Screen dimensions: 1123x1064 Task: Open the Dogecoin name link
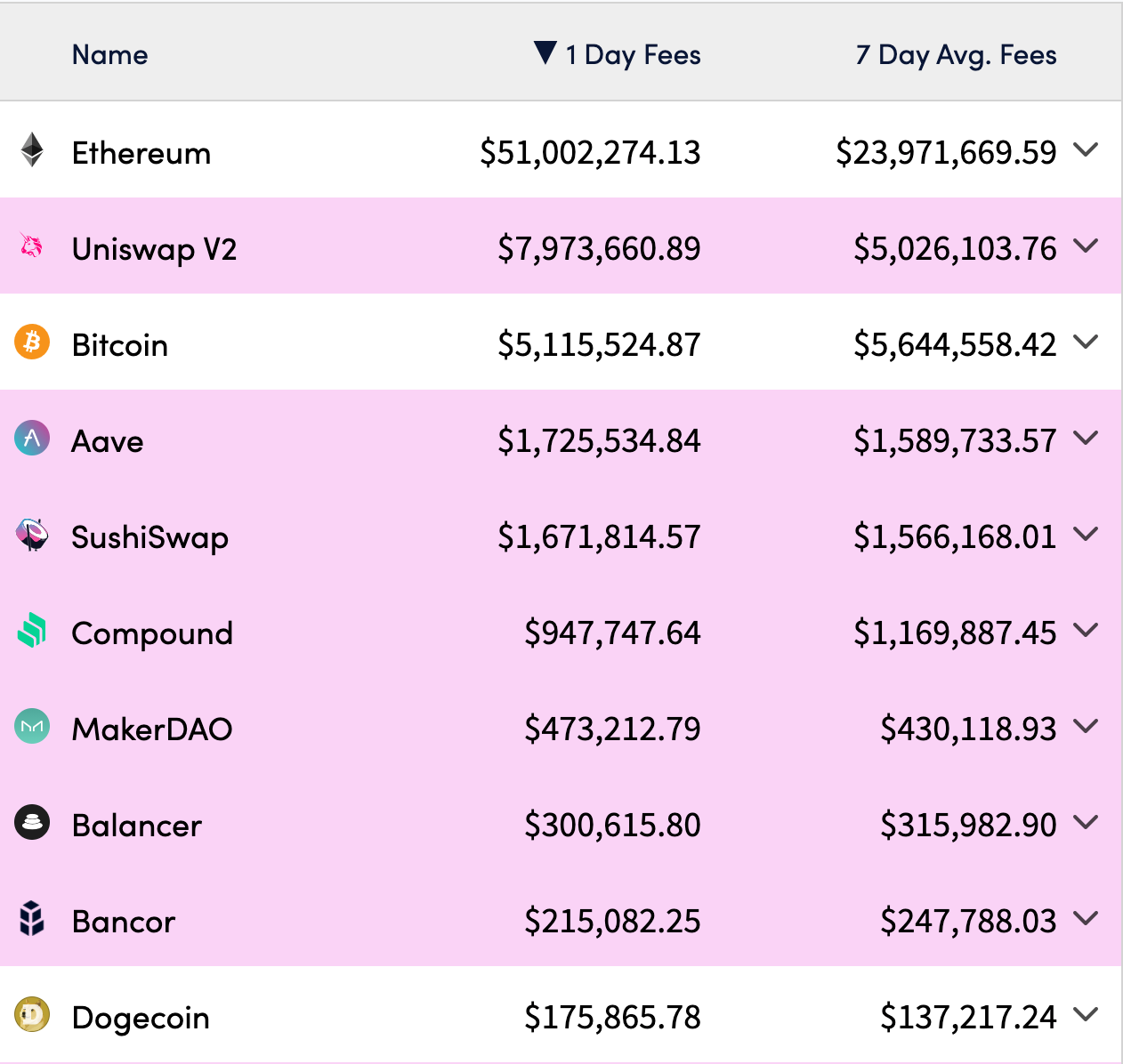click(141, 1018)
